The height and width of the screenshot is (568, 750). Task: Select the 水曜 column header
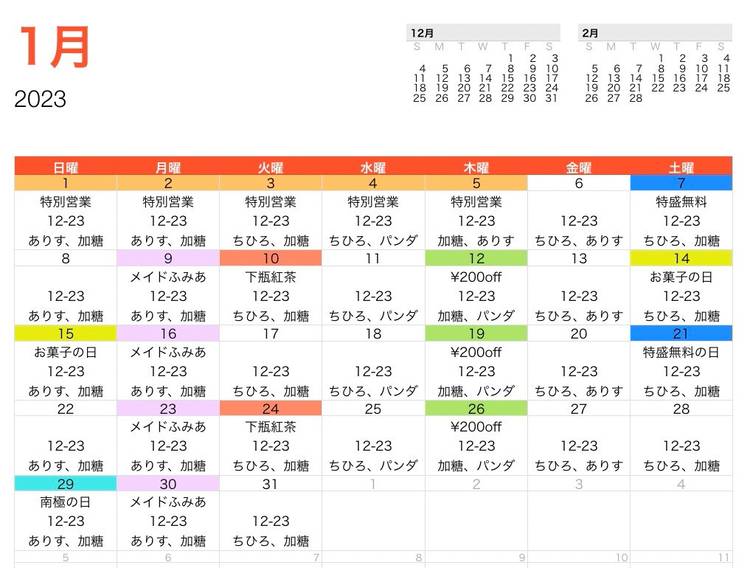coord(373,166)
